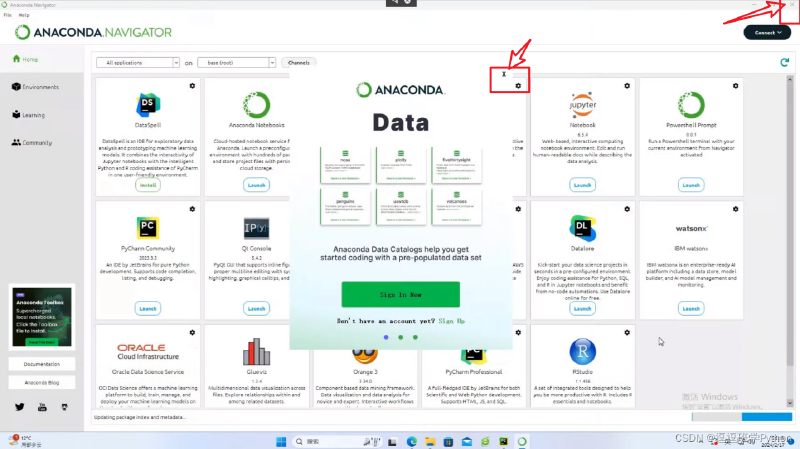Viewport: 800px width, 449px height.
Task: Click the Channels button
Action: 298,63
